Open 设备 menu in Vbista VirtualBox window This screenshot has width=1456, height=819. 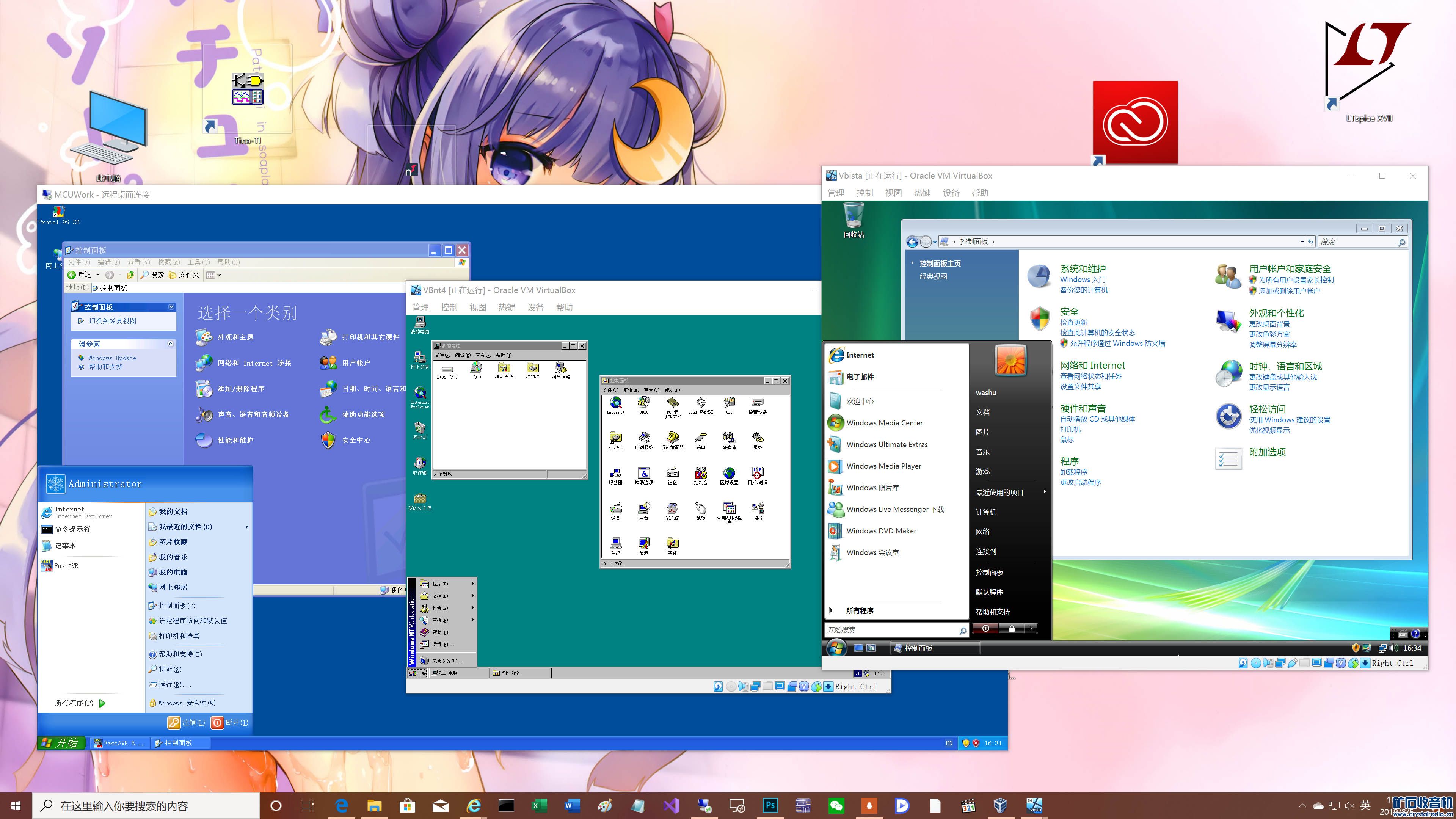951,193
